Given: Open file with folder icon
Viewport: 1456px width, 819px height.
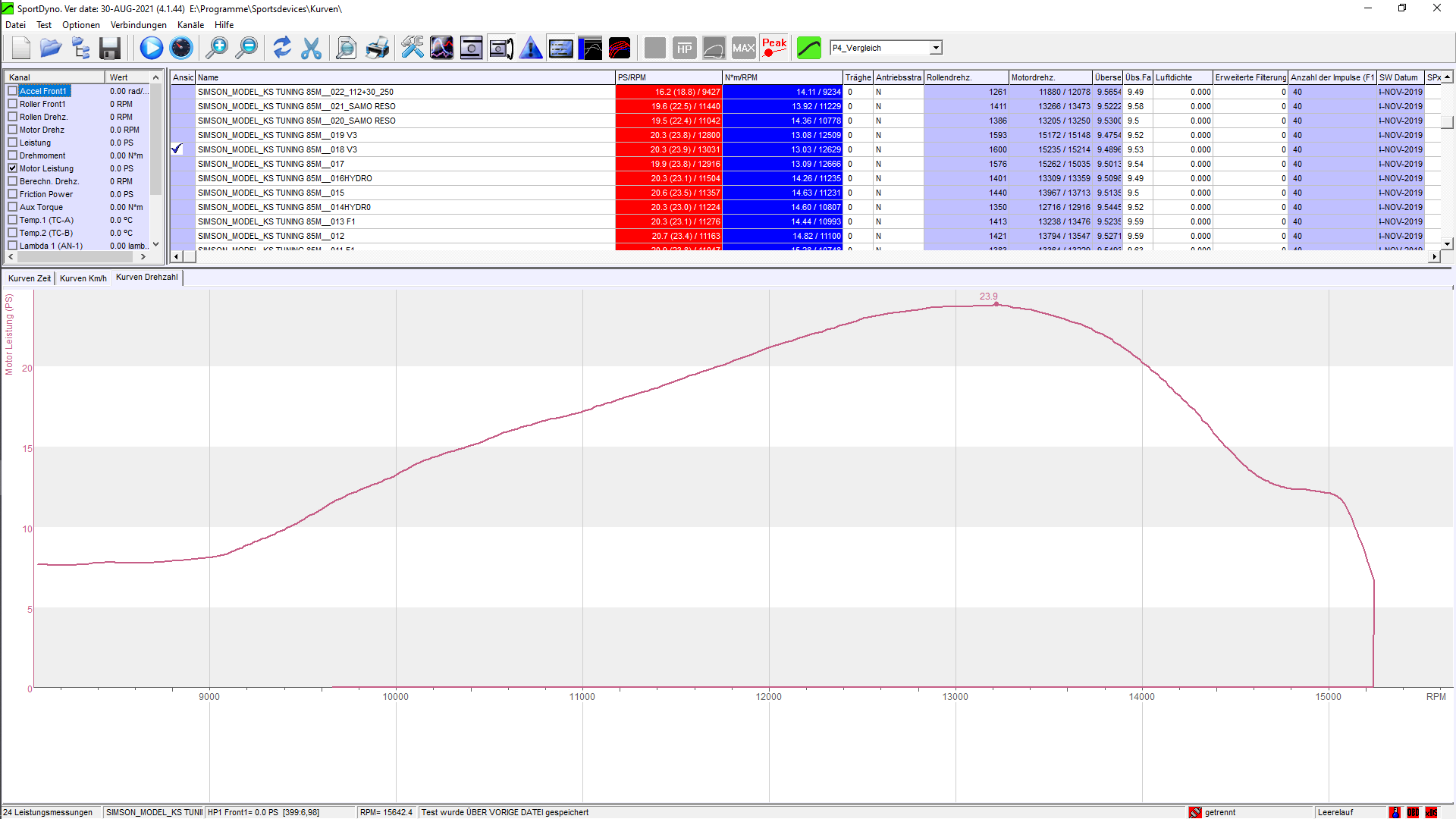Looking at the screenshot, I should click(51, 49).
